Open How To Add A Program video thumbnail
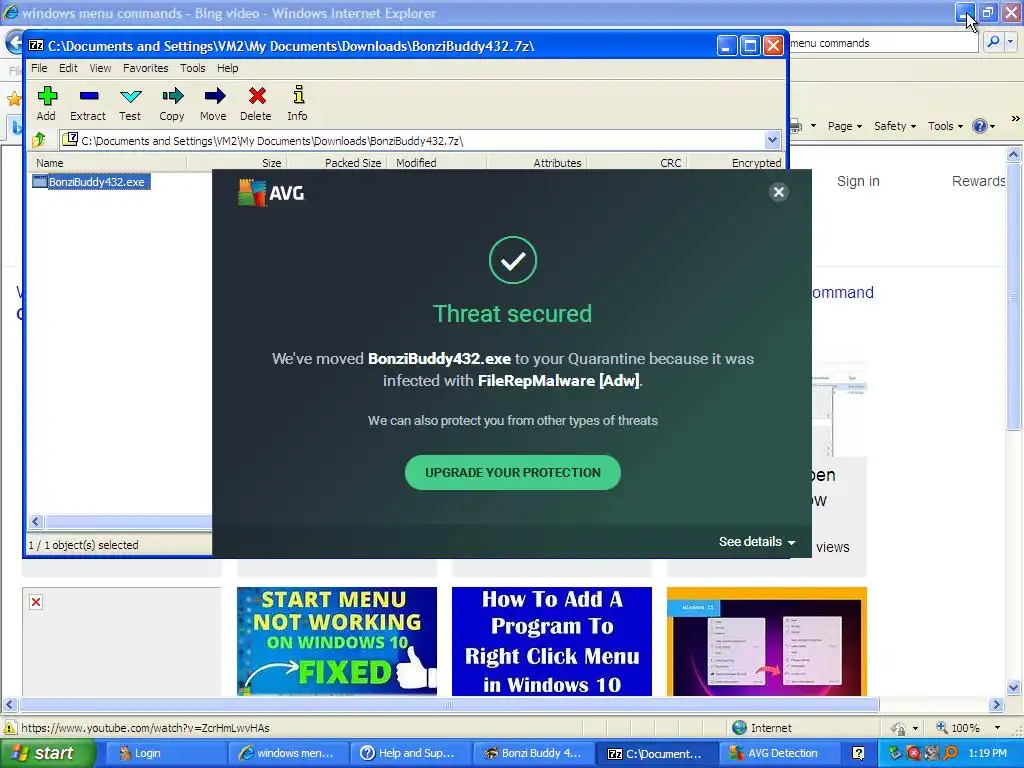1024x768 pixels. pyautogui.click(x=552, y=641)
